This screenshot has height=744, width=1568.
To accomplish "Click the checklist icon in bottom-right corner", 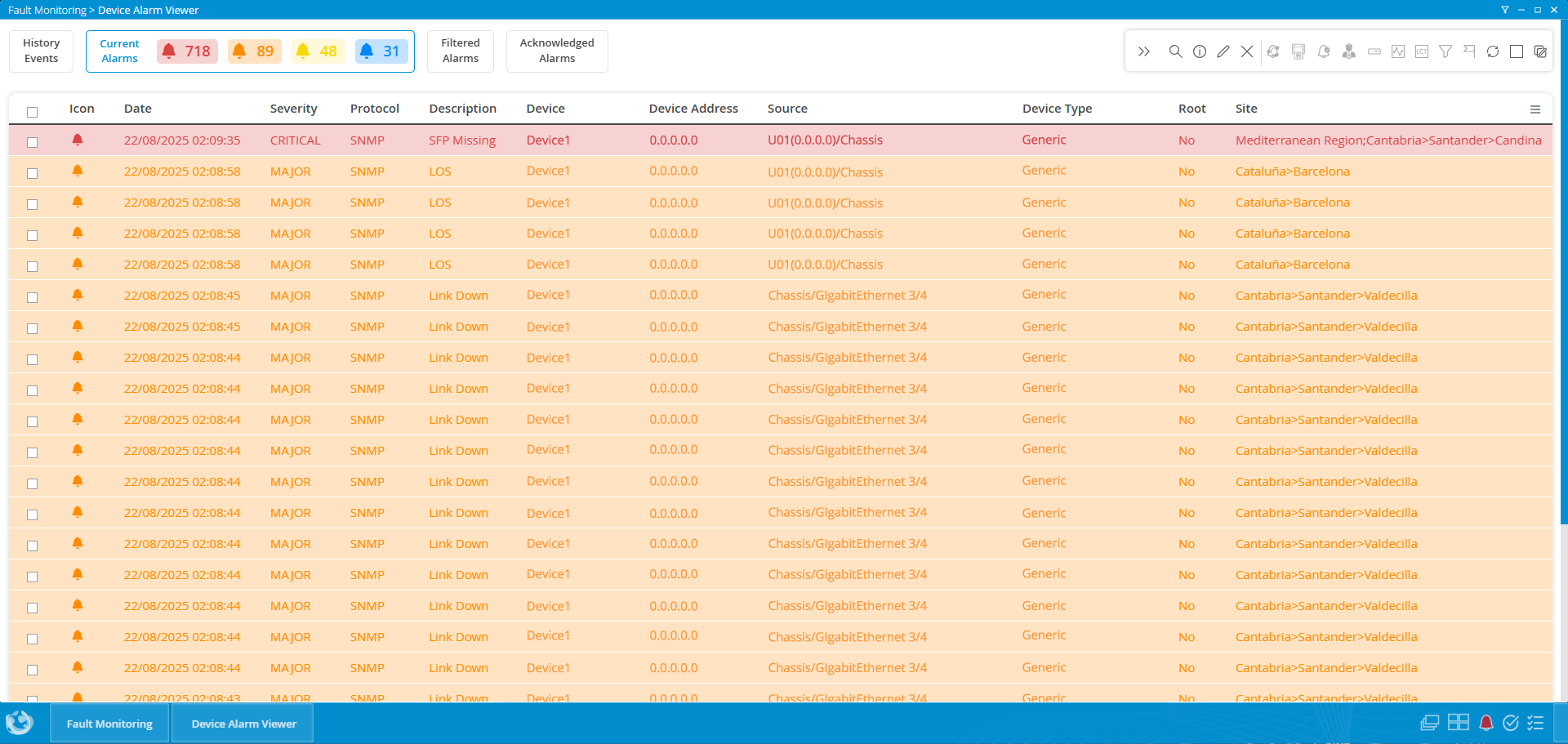I will [x=1535, y=723].
